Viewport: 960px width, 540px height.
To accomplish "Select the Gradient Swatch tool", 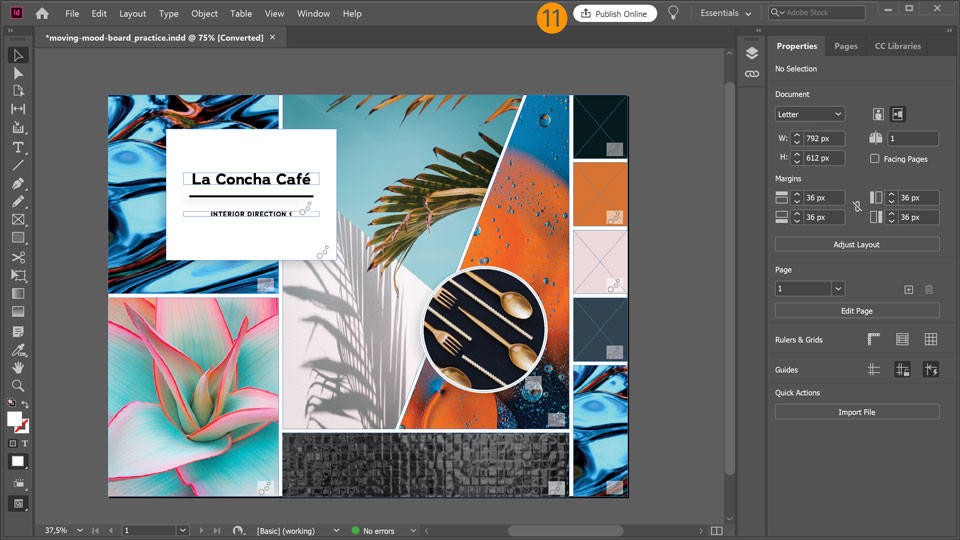I will [x=18, y=293].
